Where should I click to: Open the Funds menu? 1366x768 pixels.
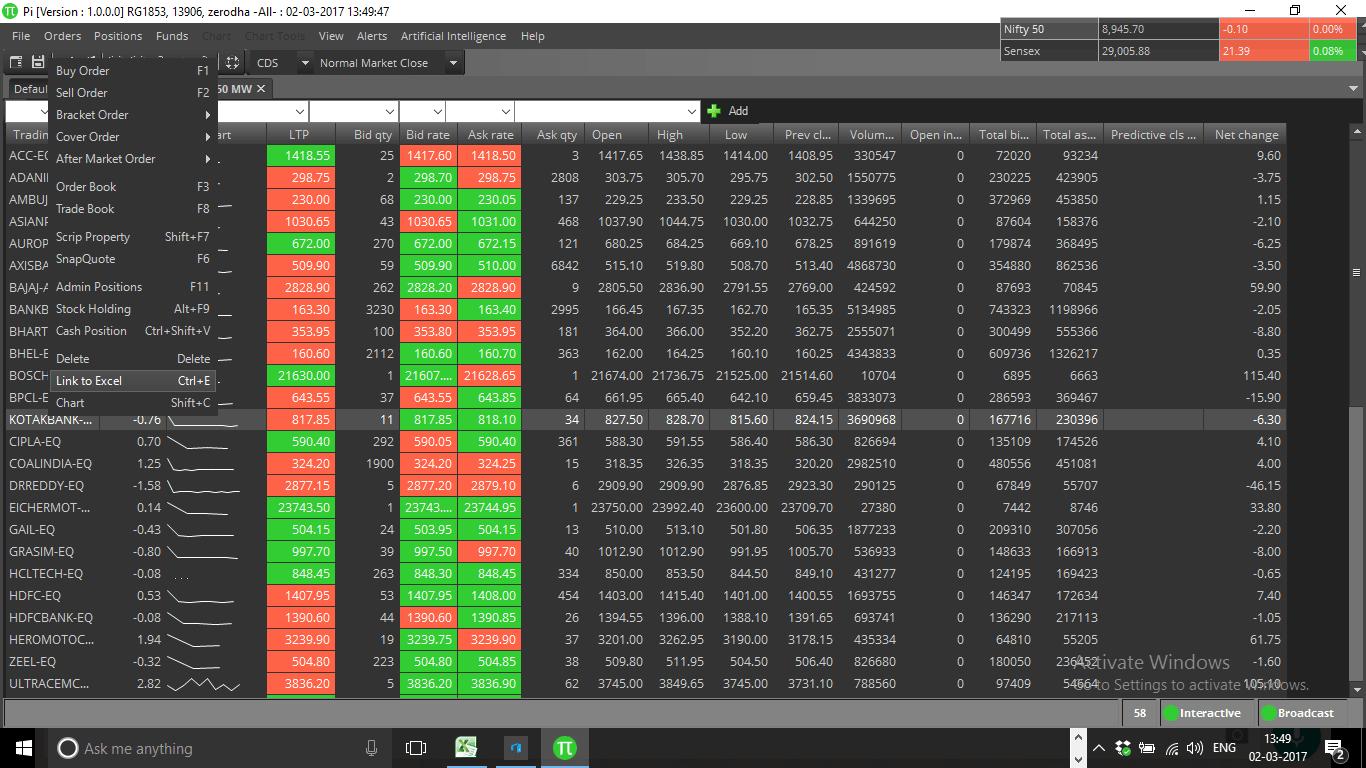click(x=172, y=36)
